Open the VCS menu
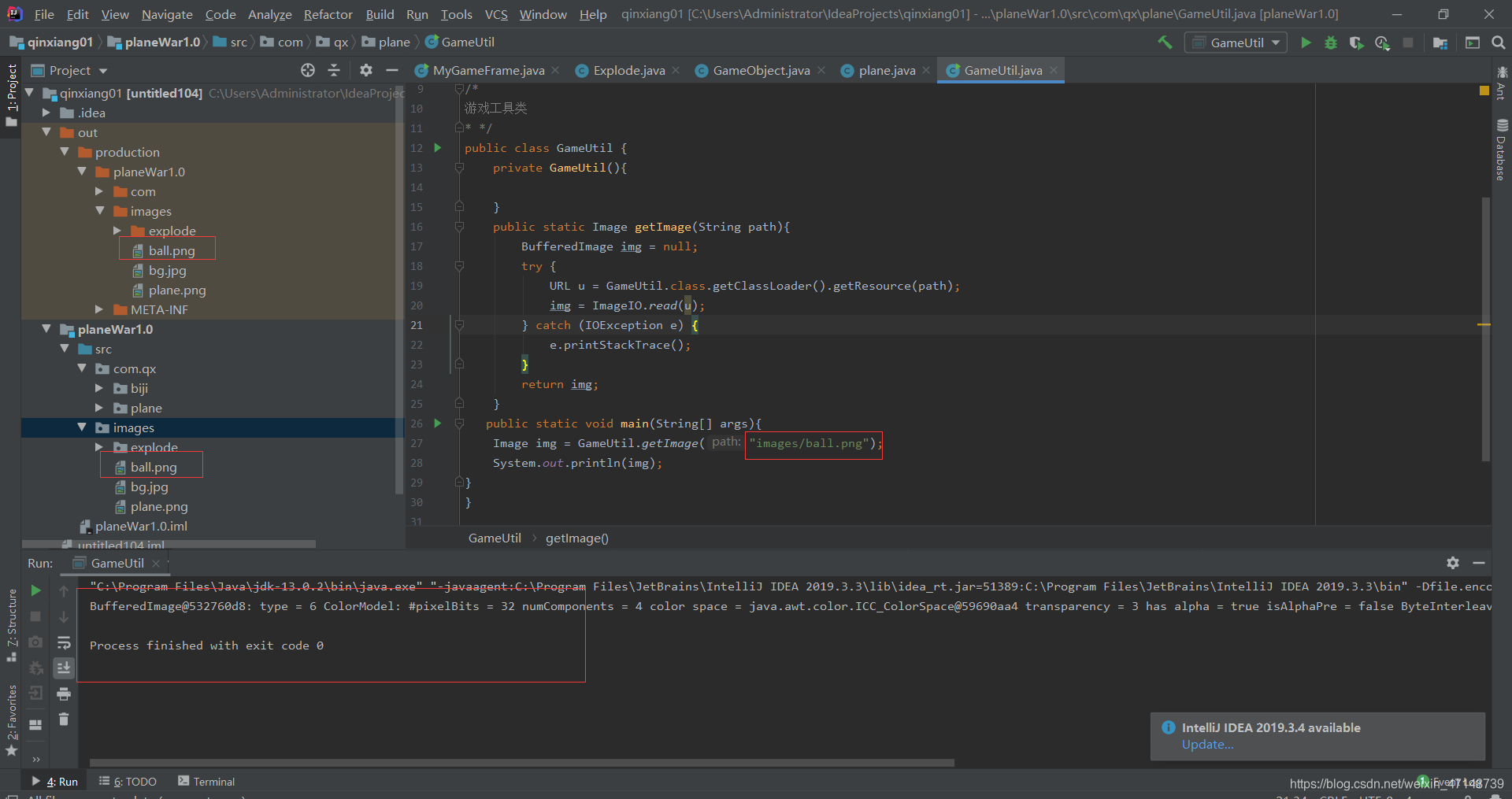Viewport: 1512px width, 799px height. coord(495,14)
